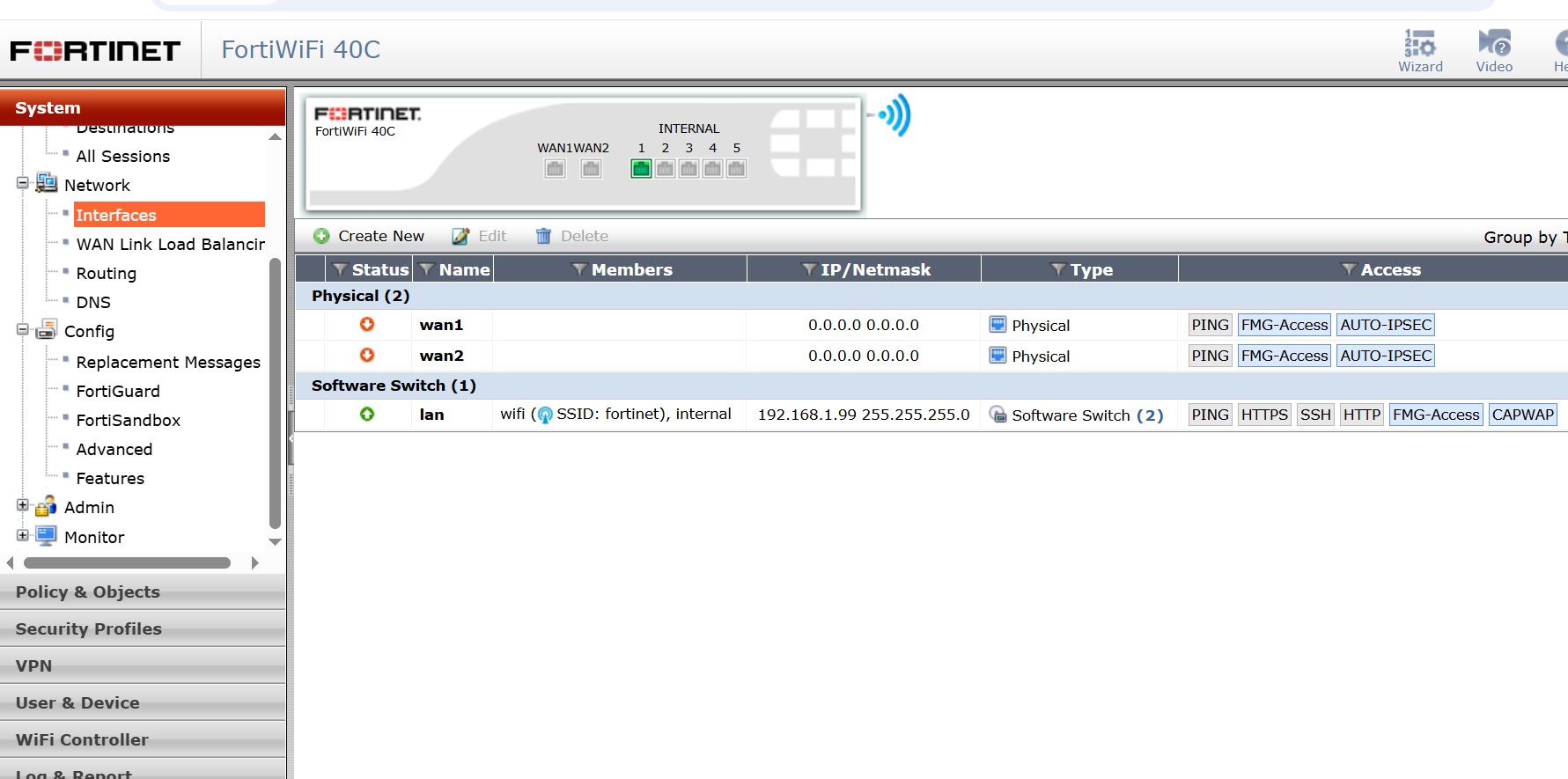Open the VPN menu section

143,665
